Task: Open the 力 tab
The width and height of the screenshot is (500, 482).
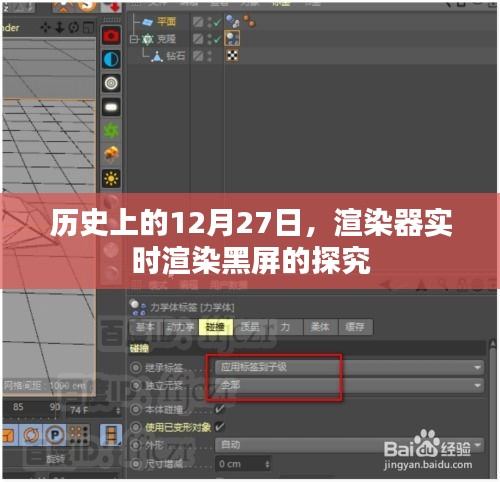Action: (x=285, y=327)
